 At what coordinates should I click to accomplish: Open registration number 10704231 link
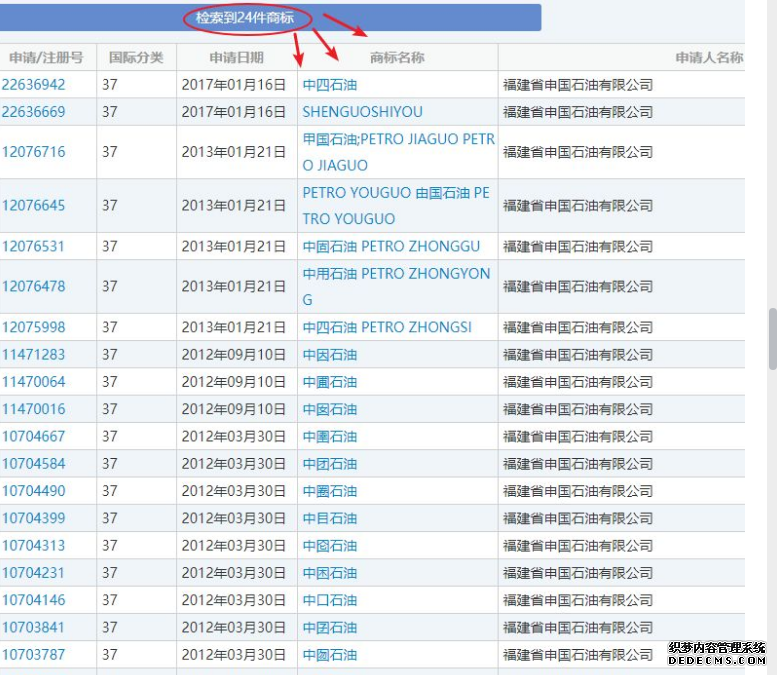point(33,573)
